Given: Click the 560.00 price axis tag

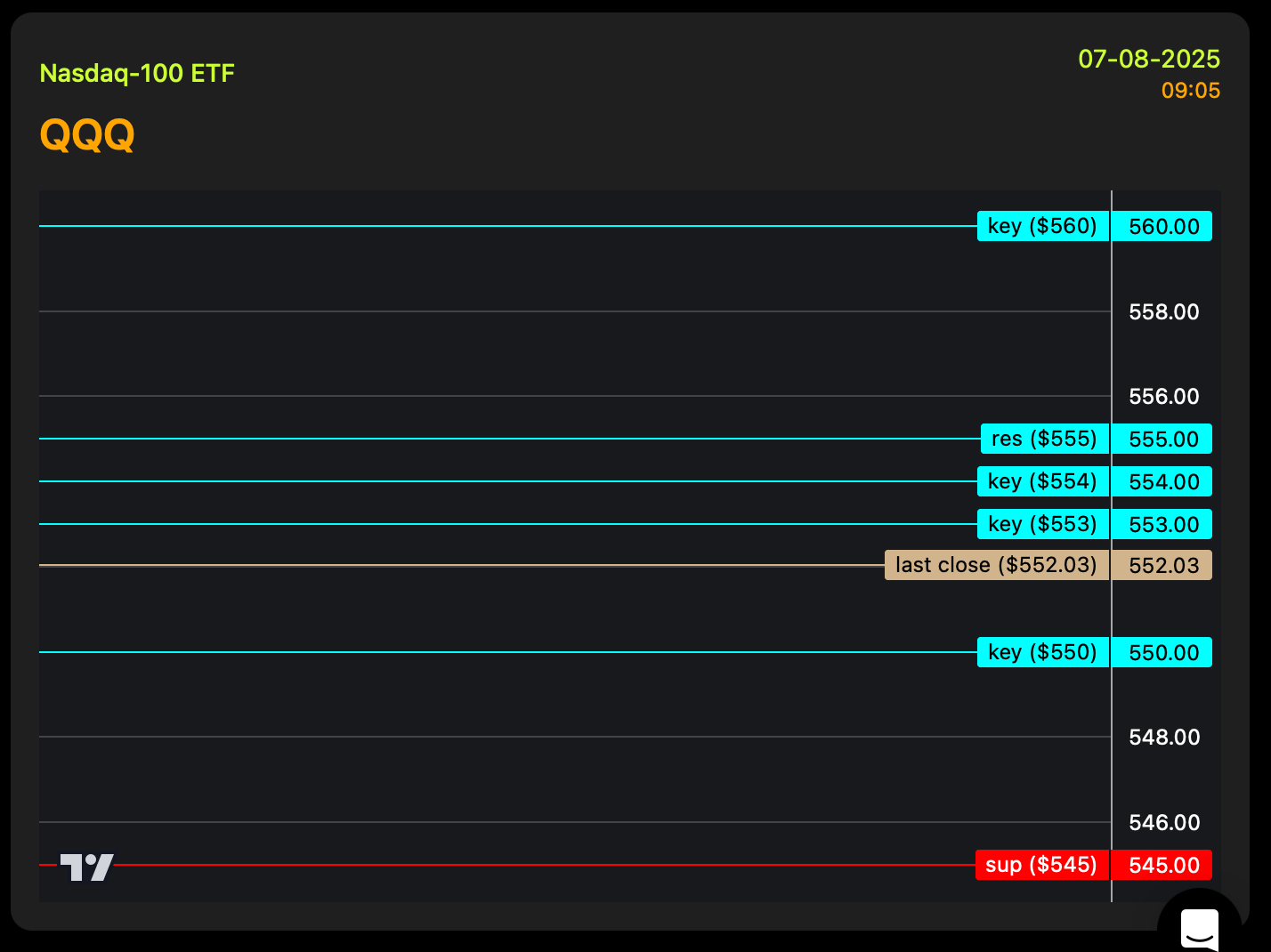Looking at the screenshot, I should (1162, 226).
